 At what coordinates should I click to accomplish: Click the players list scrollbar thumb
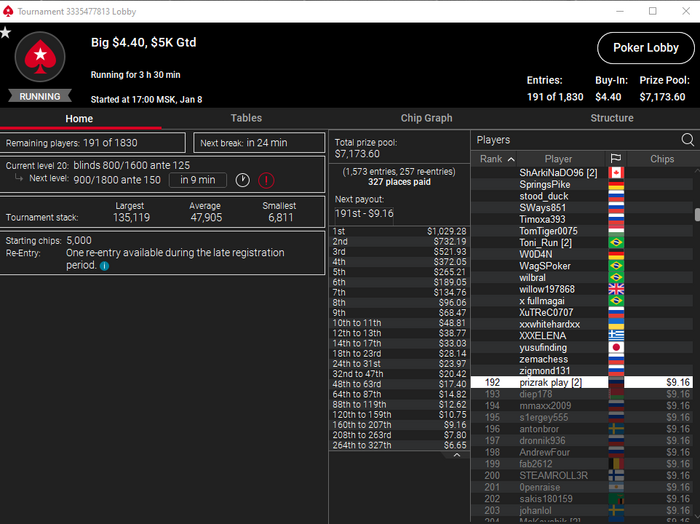coord(697,214)
